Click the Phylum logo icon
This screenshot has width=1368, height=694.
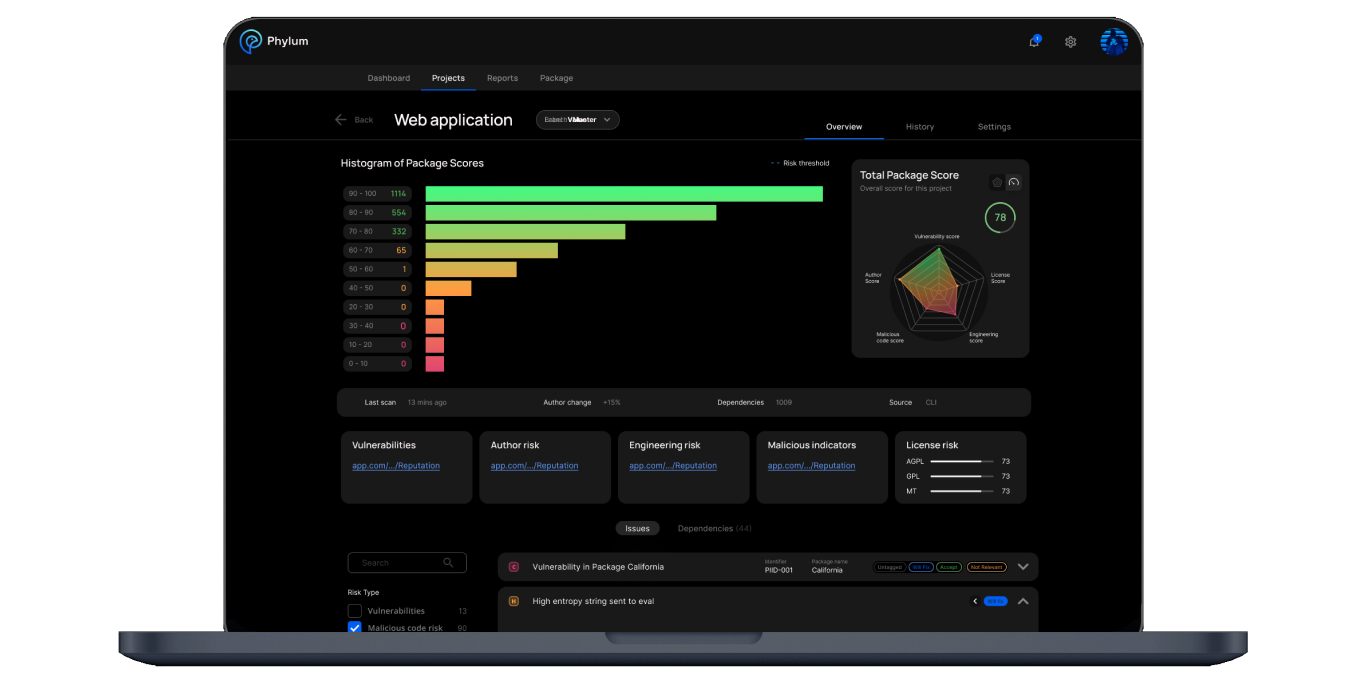pyautogui.click(x=250, y=41)
